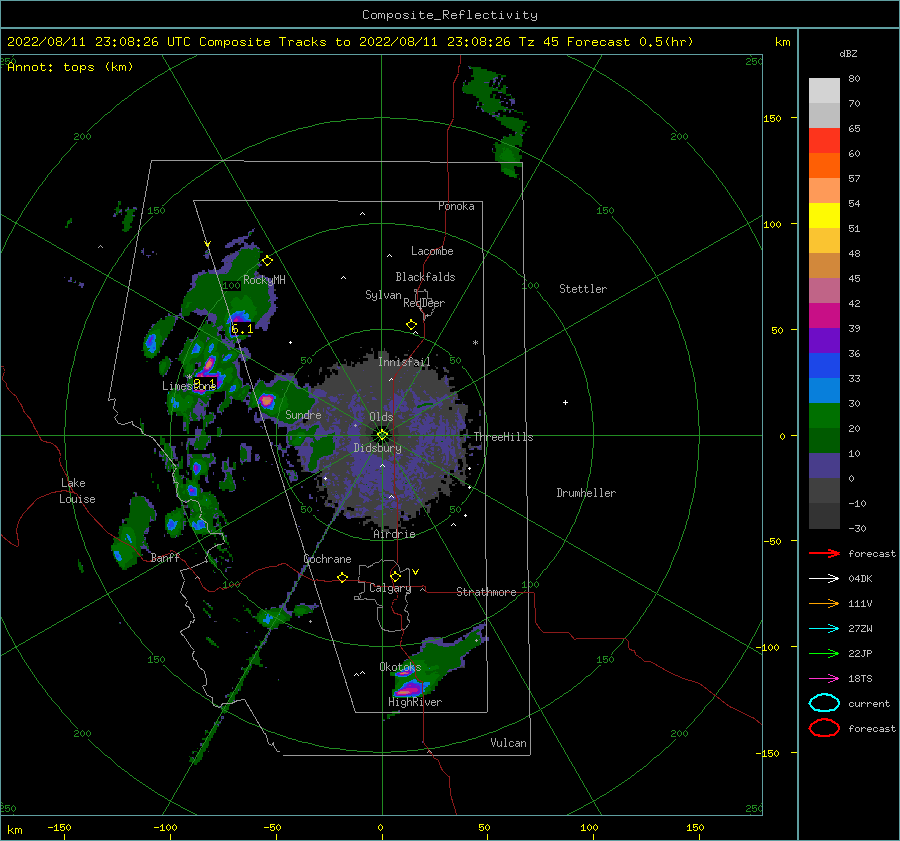This screenshot has width=900, height=841.
Task: Click the light blue 30–33 dBZ swatch
Action: coord(824,391)
